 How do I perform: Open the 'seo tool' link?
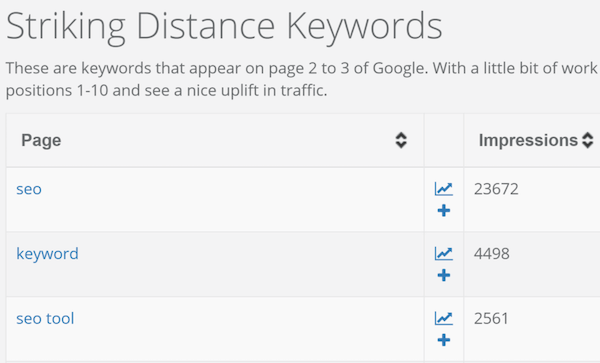45,319
